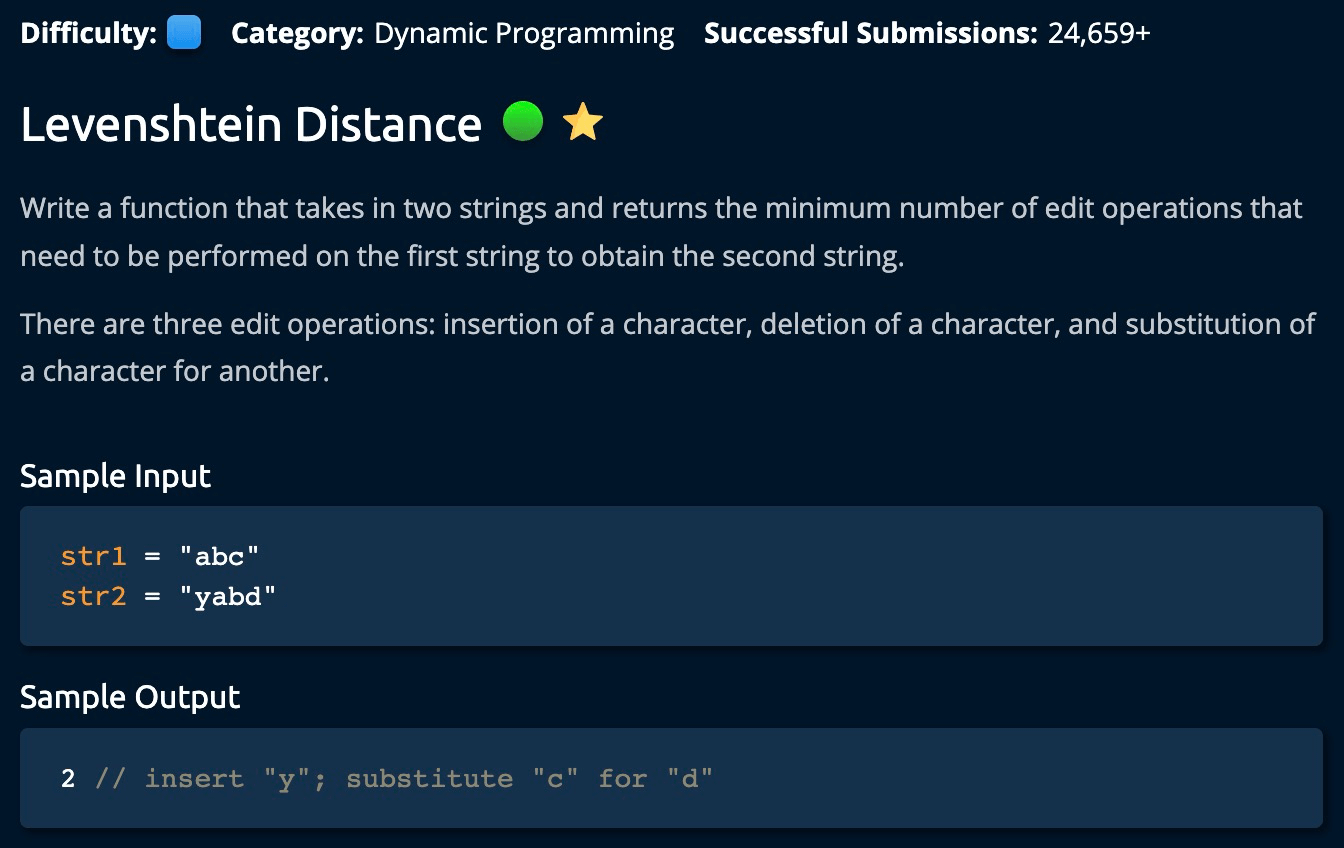Screen dimensions: 1344x848
Task: Click the Successful Submissions label
Action: (870, 33)
